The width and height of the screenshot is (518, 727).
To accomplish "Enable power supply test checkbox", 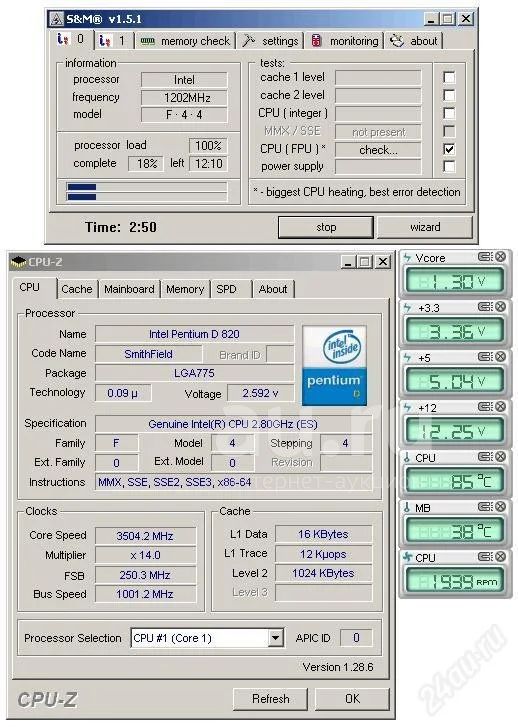I will click(x=449, y=166).
